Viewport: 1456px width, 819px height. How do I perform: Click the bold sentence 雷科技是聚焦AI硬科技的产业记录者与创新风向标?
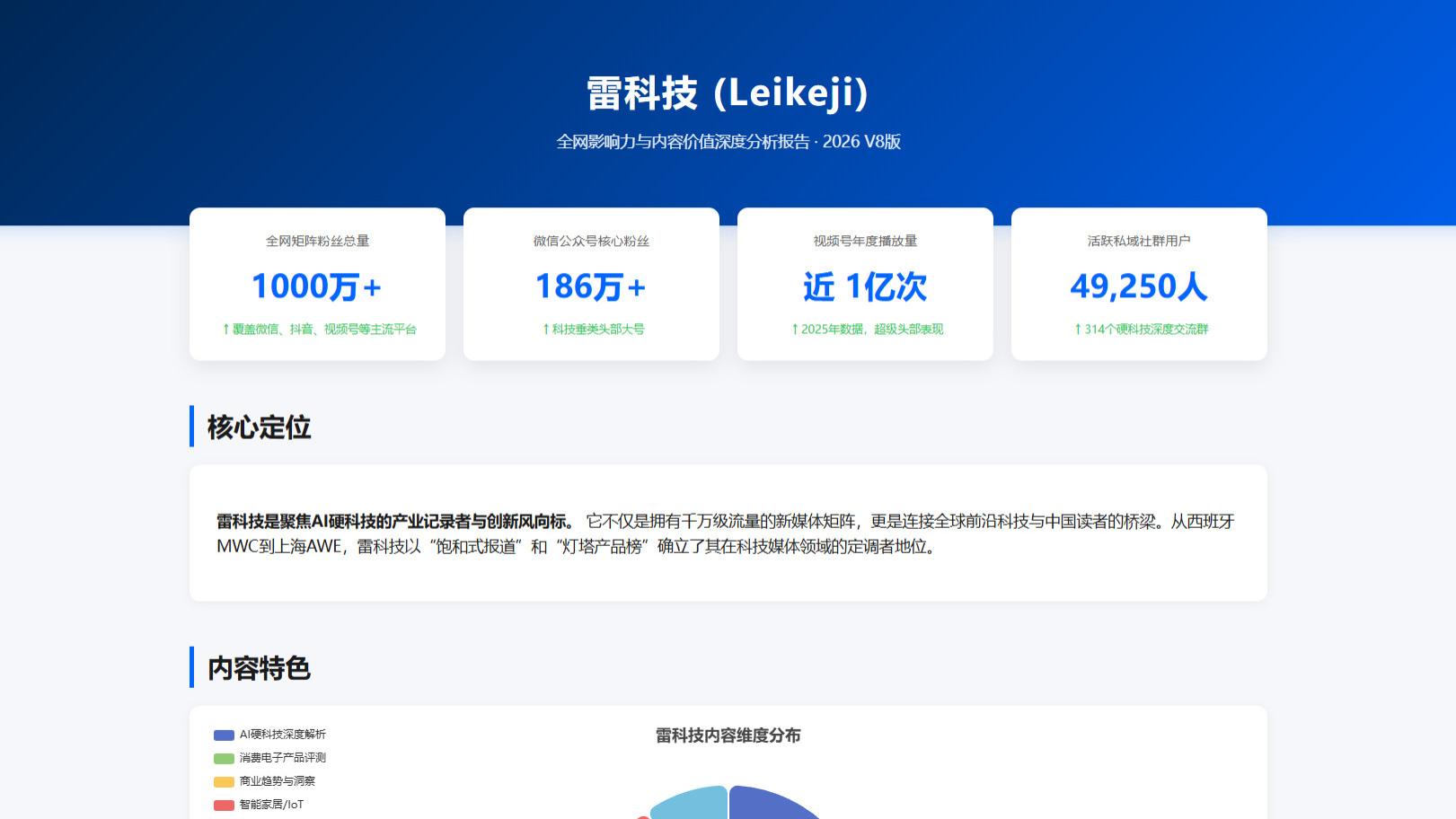395,522
